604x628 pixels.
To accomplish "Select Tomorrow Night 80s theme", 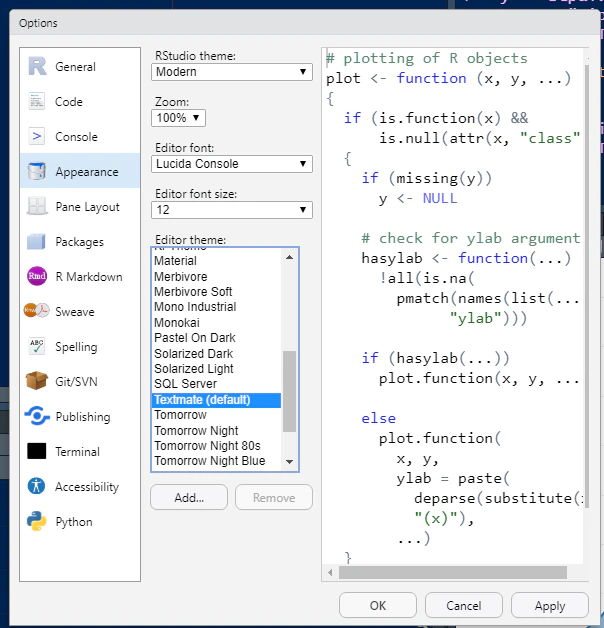I will pyautogui.click(x=217, y=446).
